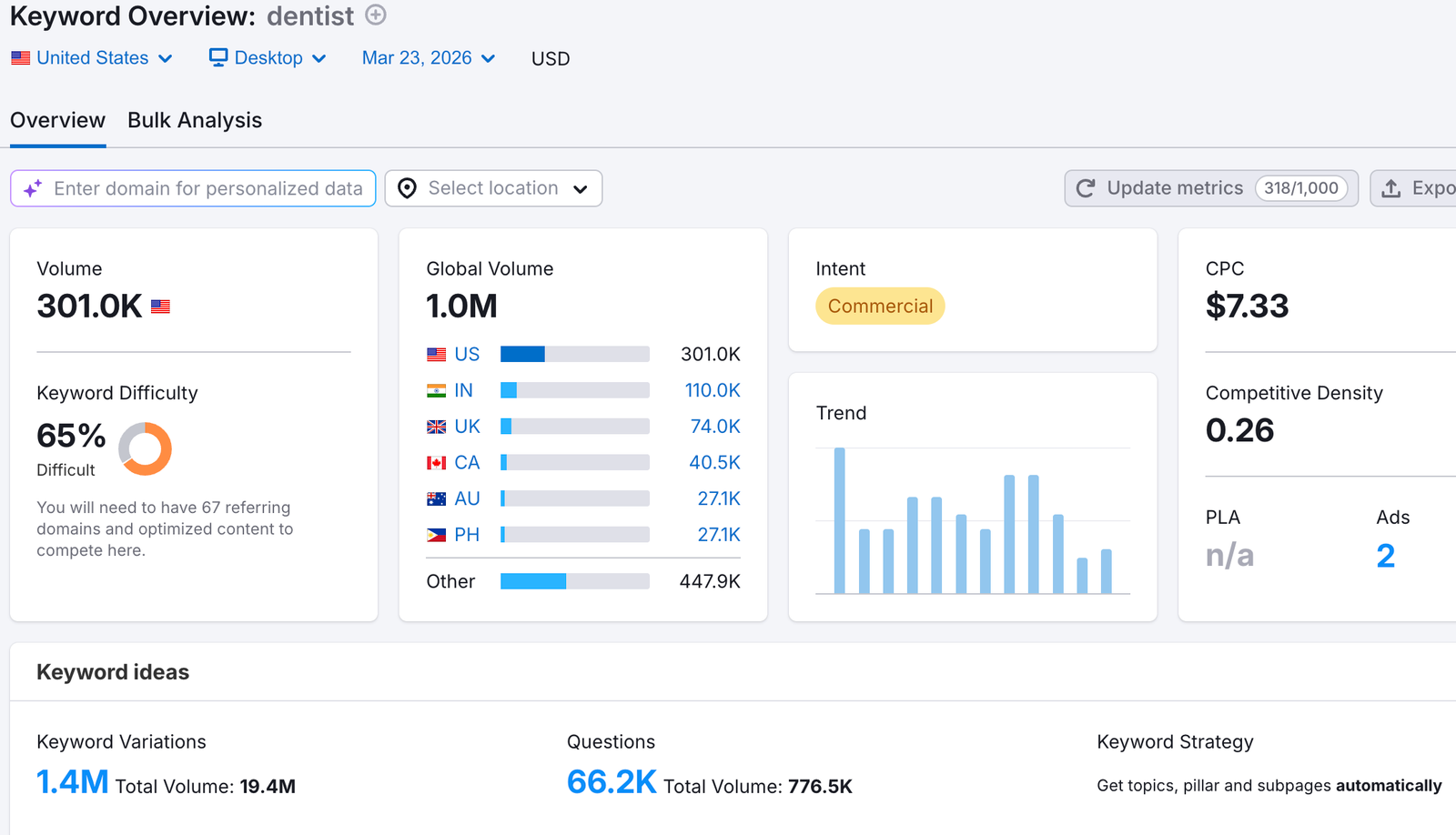1456x835 pixels.
Task: Click the 74.0K UK volume value
Action: click(x=715, y=427)
